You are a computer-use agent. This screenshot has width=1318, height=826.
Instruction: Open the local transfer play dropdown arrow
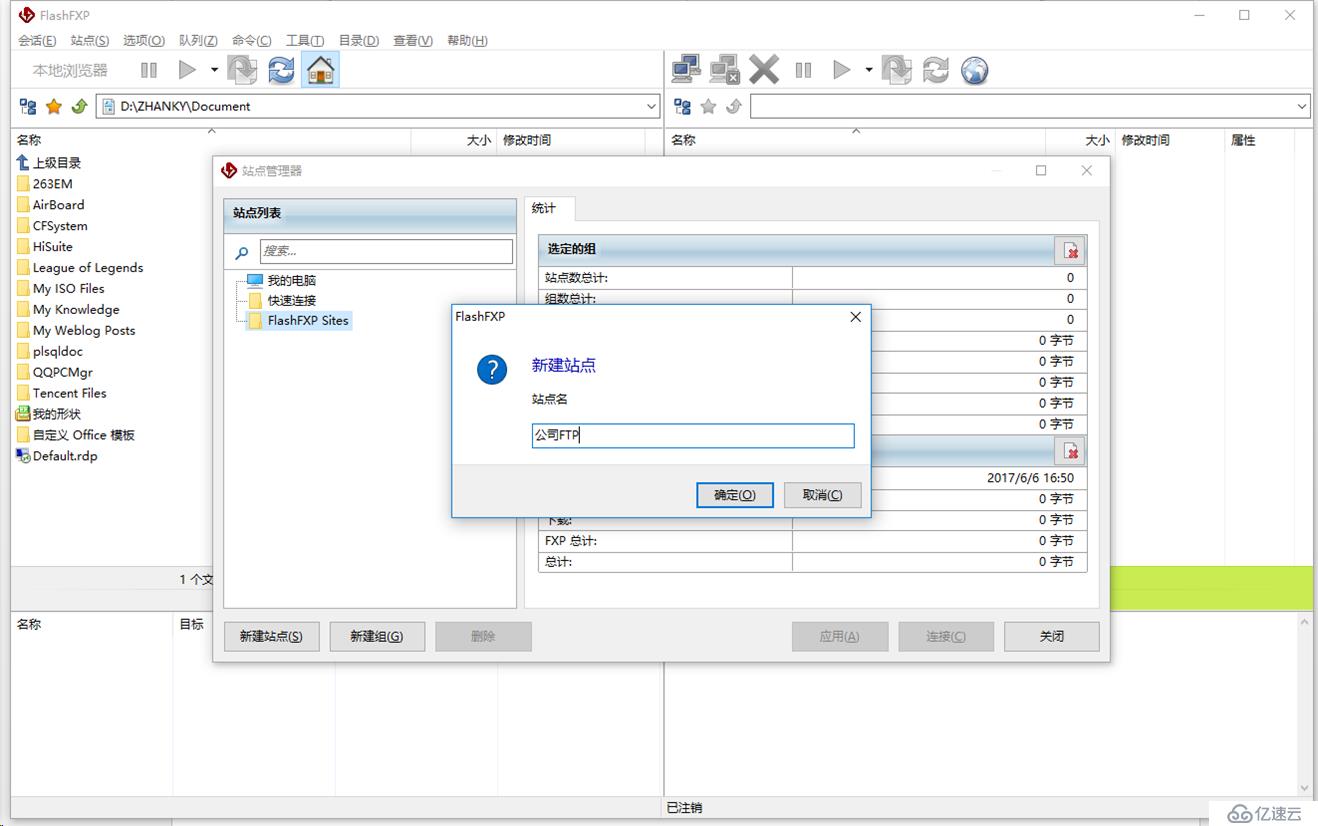point(214,70)
